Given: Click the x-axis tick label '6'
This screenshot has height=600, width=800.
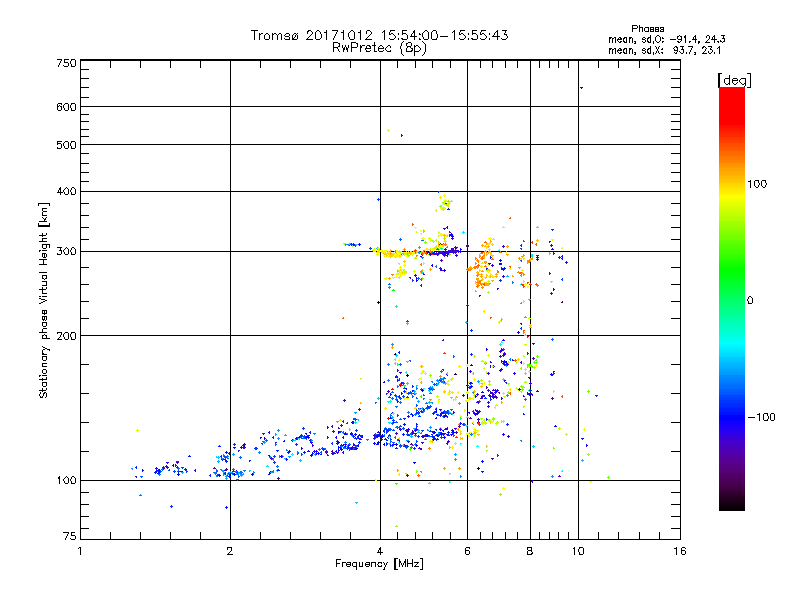Looking at the screenshot, I should pos(467,551).
